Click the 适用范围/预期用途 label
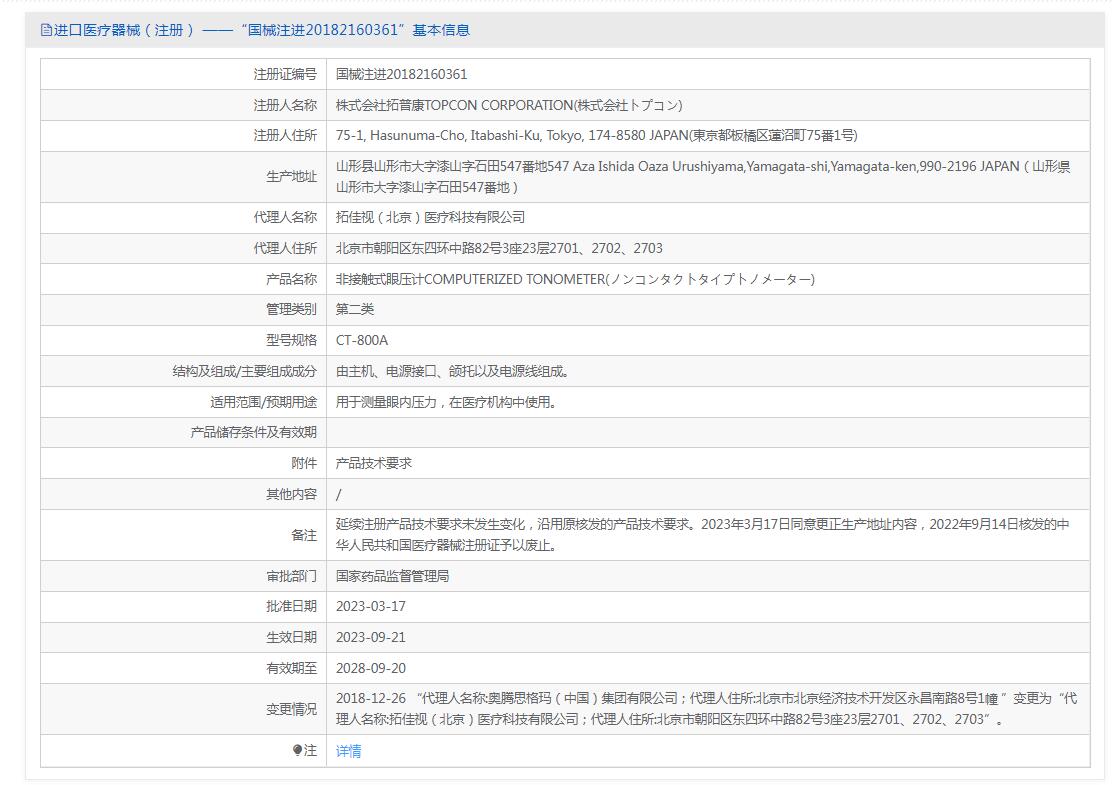 coord(263,402)
